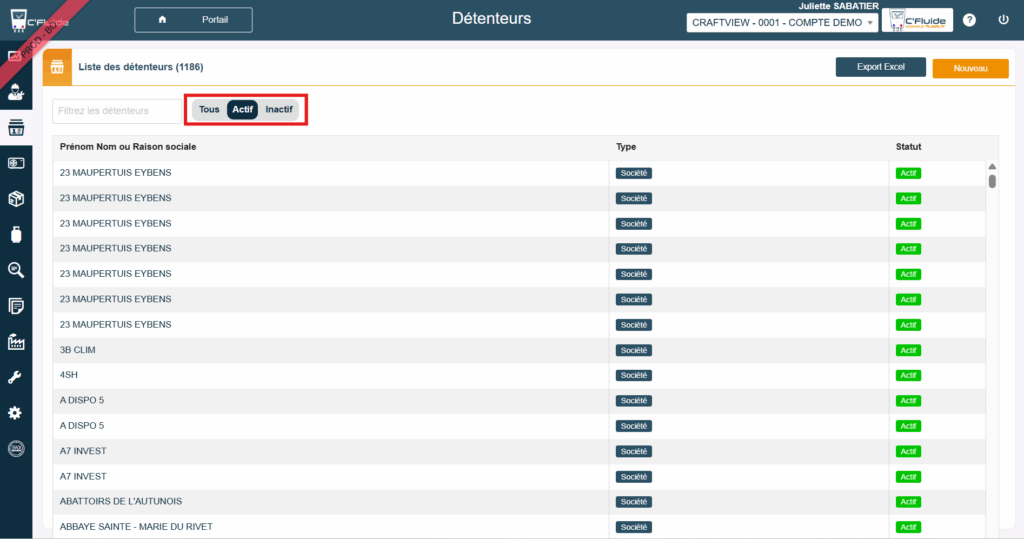Screen dimensions: 1024x539
Task: Select the 'Tous' filter option
Action: (x=209, y=110)
